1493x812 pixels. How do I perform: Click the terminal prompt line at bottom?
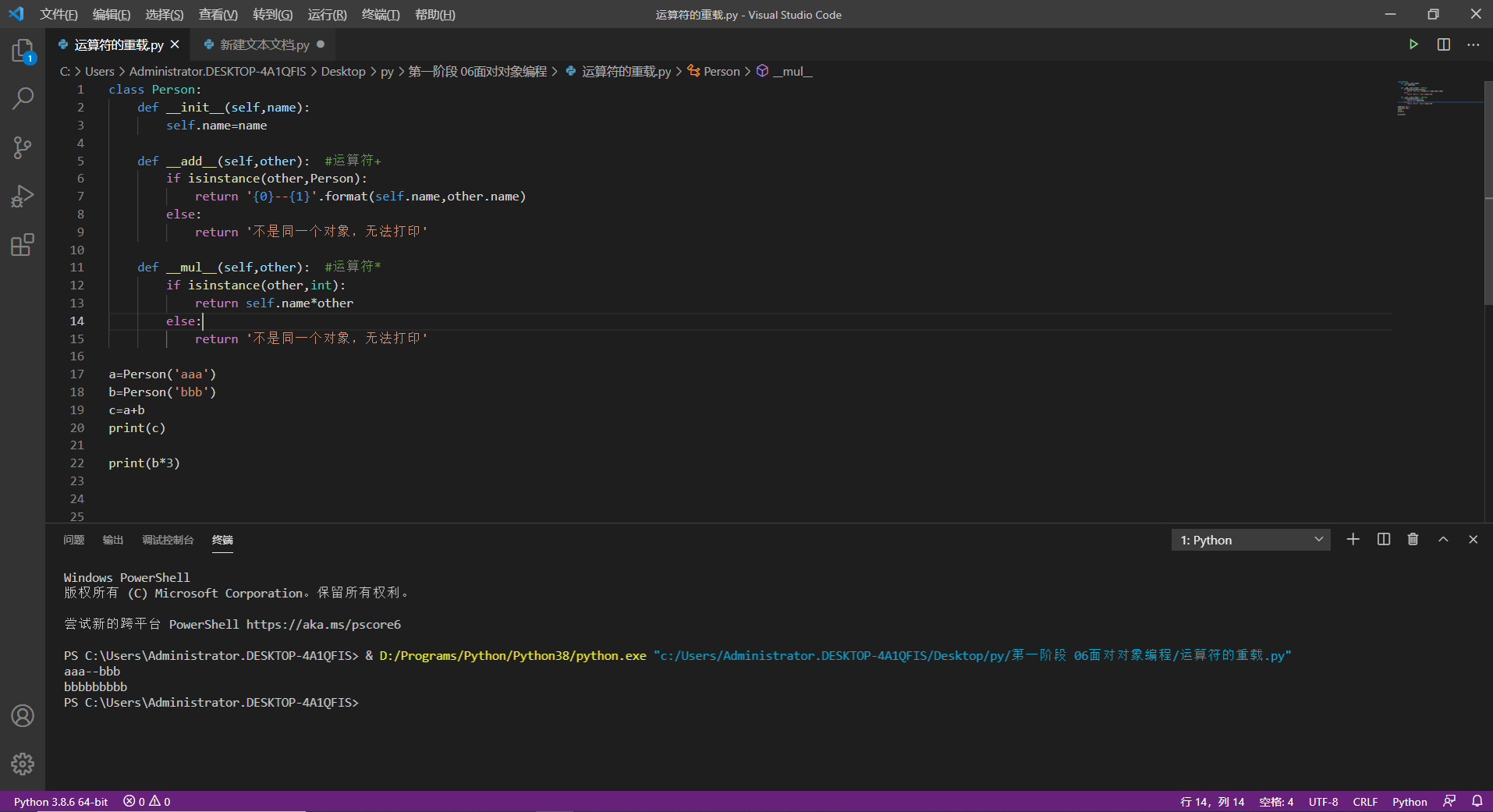[x=211, y=702]
